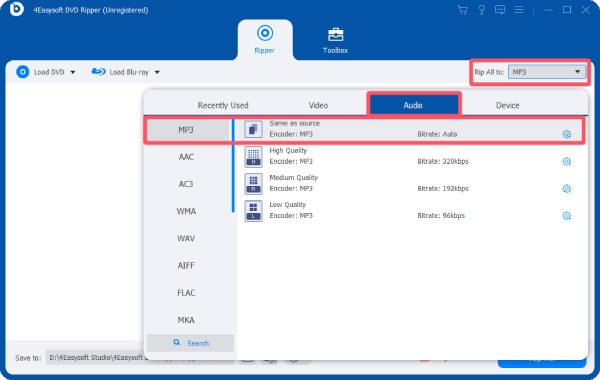
Task: Choose the Same as source preset text
Action: tap(294, 123)
